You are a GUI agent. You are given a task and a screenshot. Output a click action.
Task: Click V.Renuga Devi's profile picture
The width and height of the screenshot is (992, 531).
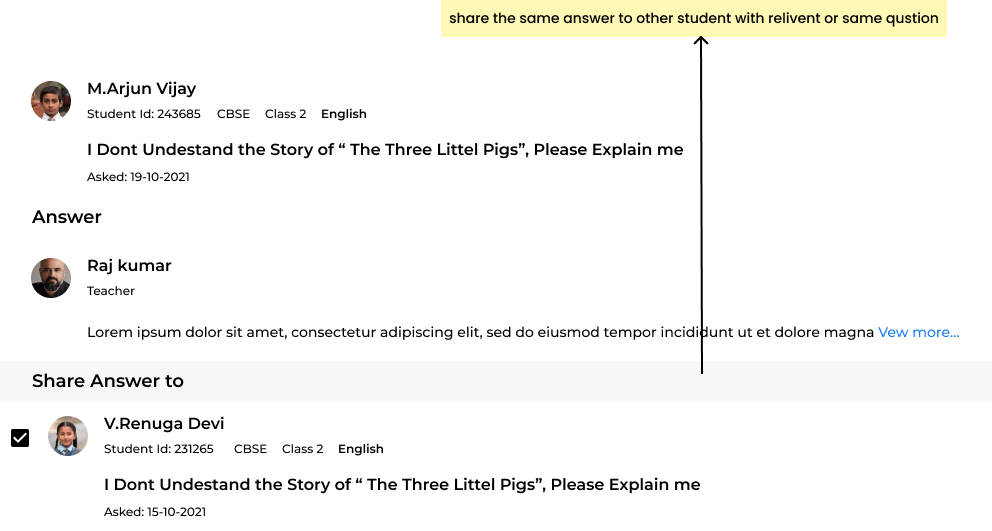pyautogui.click(x=68, y=436)
